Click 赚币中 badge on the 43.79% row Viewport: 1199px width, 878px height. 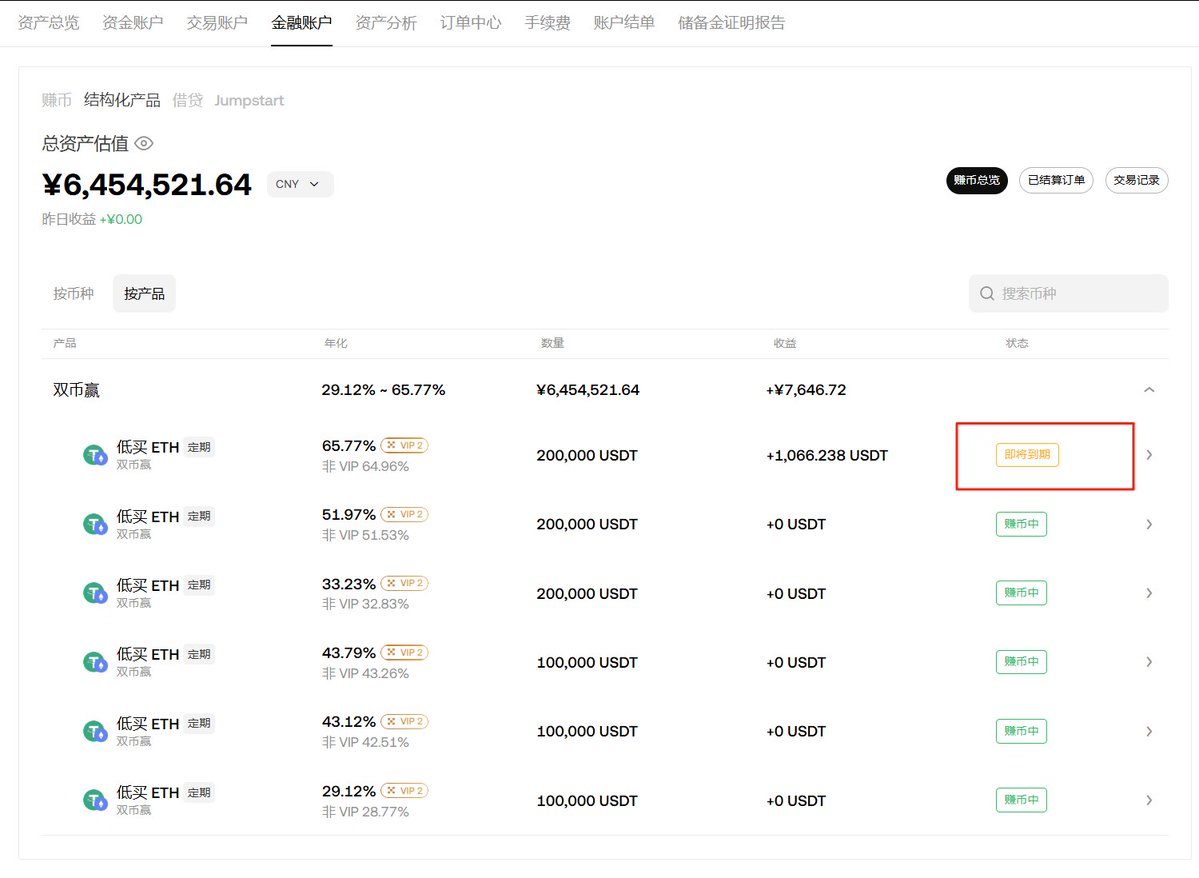[1021, 662]
